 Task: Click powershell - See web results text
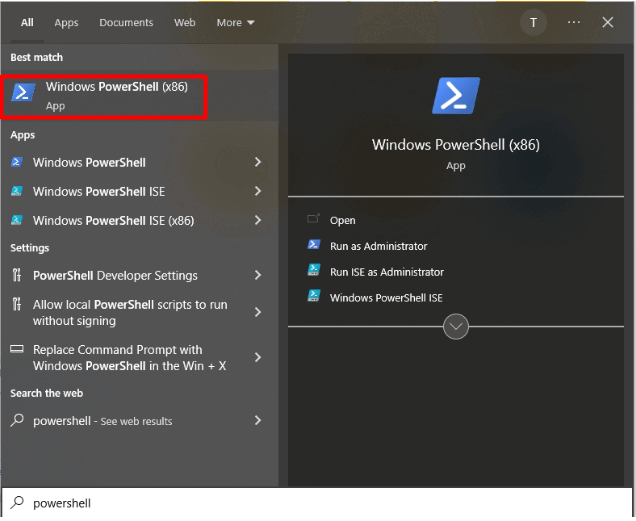(102, 421)
